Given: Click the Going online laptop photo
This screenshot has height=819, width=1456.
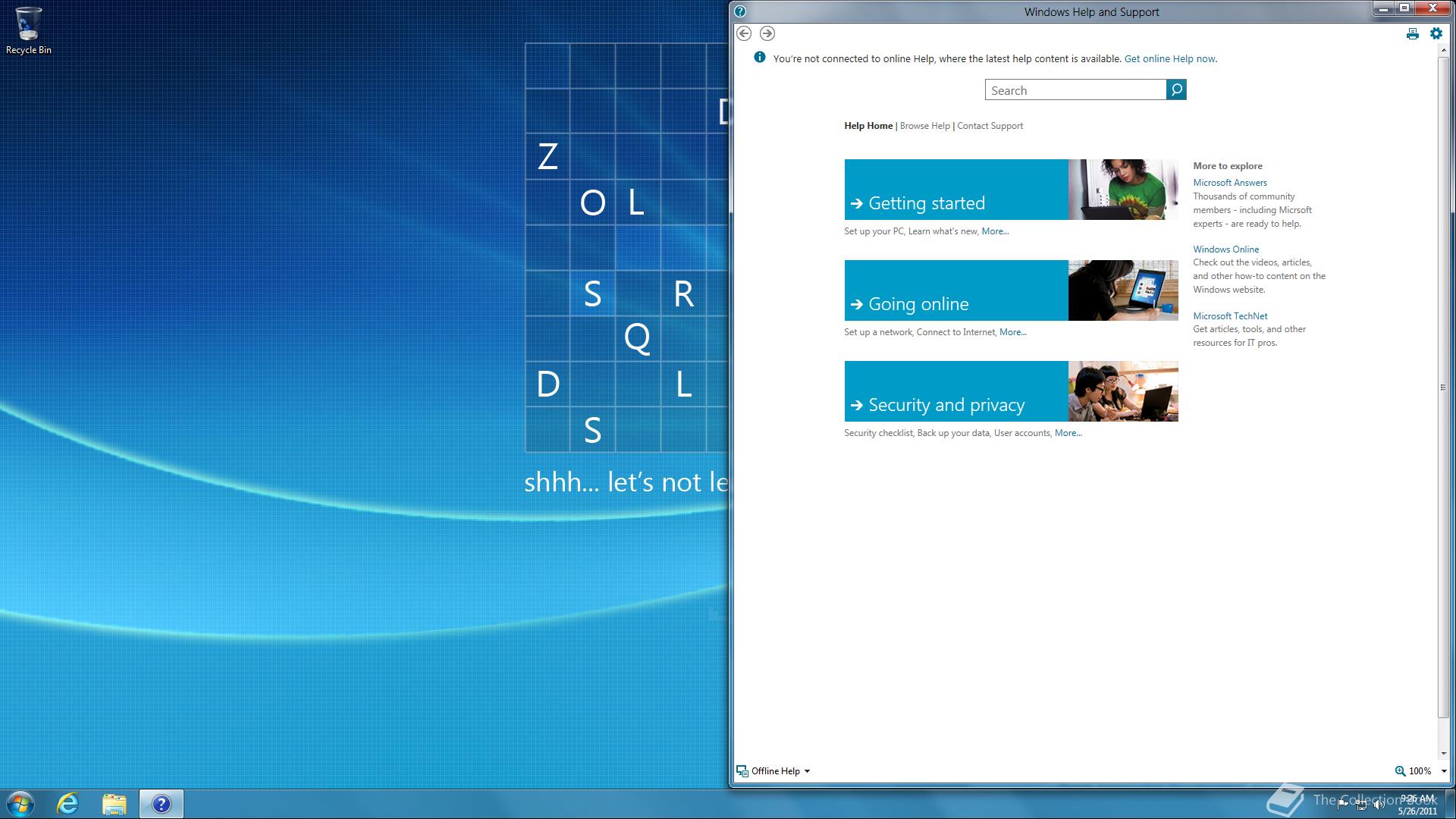Looking at the screenshot, I should (x=1123, y=290).
